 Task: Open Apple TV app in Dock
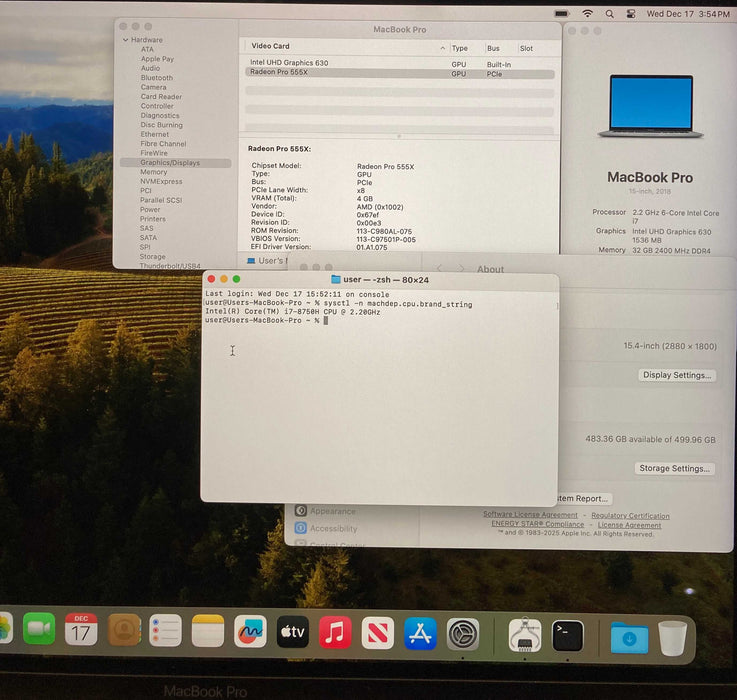292,632
